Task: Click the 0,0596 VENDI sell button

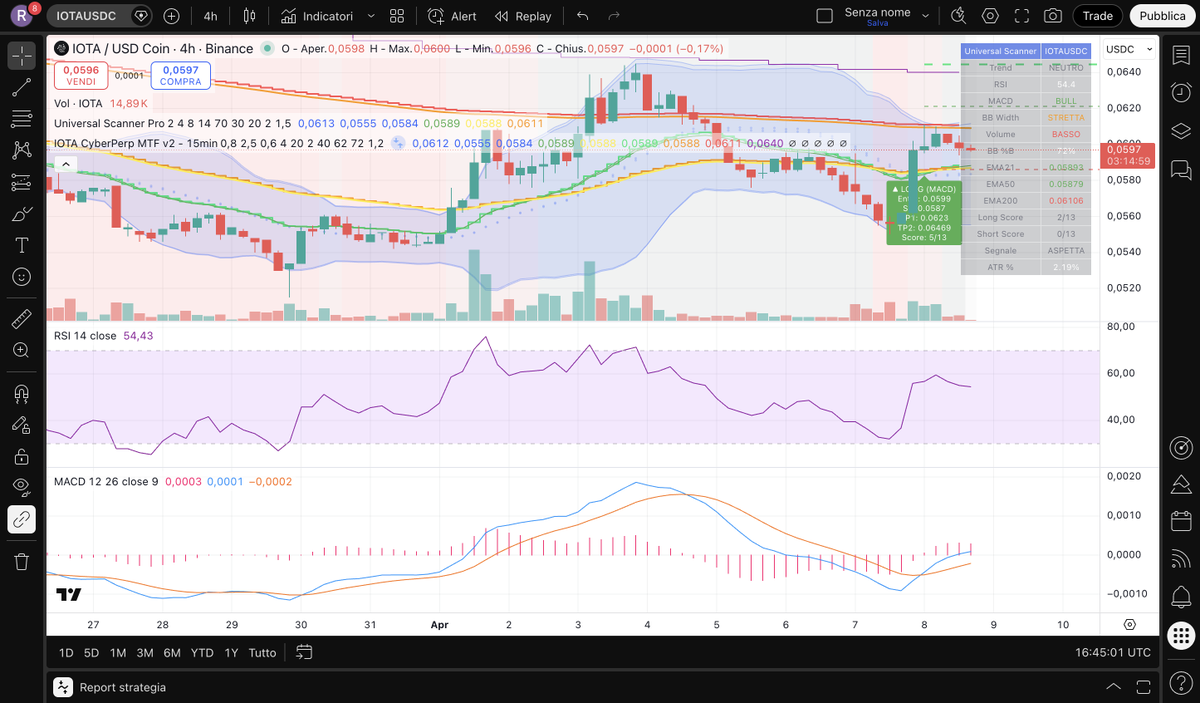Action: pyautogui.click(x=81, y=75)
